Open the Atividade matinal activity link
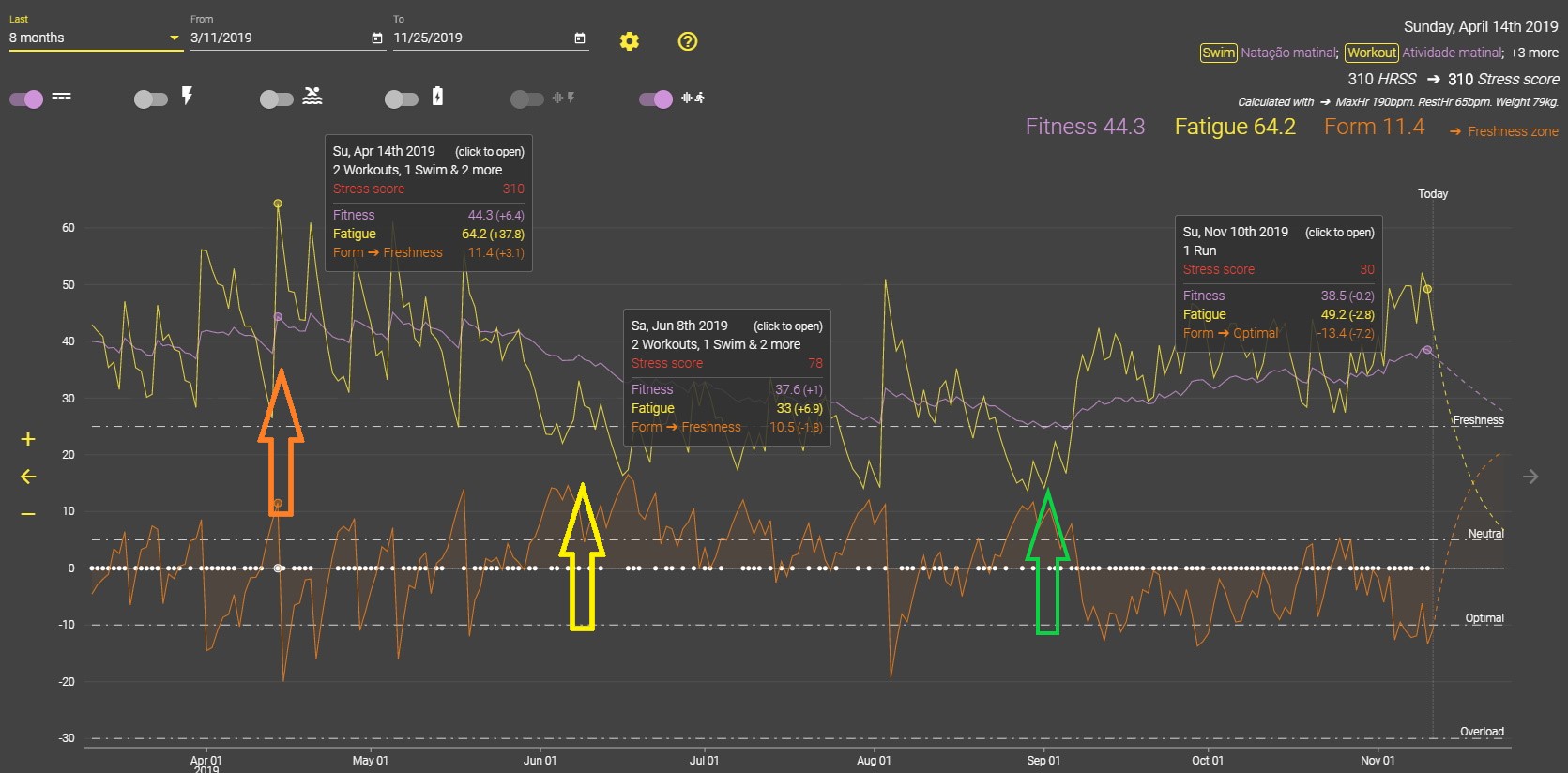Viewport: 1568px width, 773px height. click(1453, 53)
